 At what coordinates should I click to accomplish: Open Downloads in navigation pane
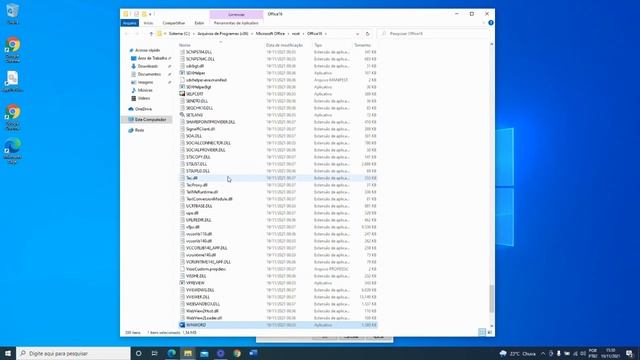pyautogui.click(x=147, y=66)
